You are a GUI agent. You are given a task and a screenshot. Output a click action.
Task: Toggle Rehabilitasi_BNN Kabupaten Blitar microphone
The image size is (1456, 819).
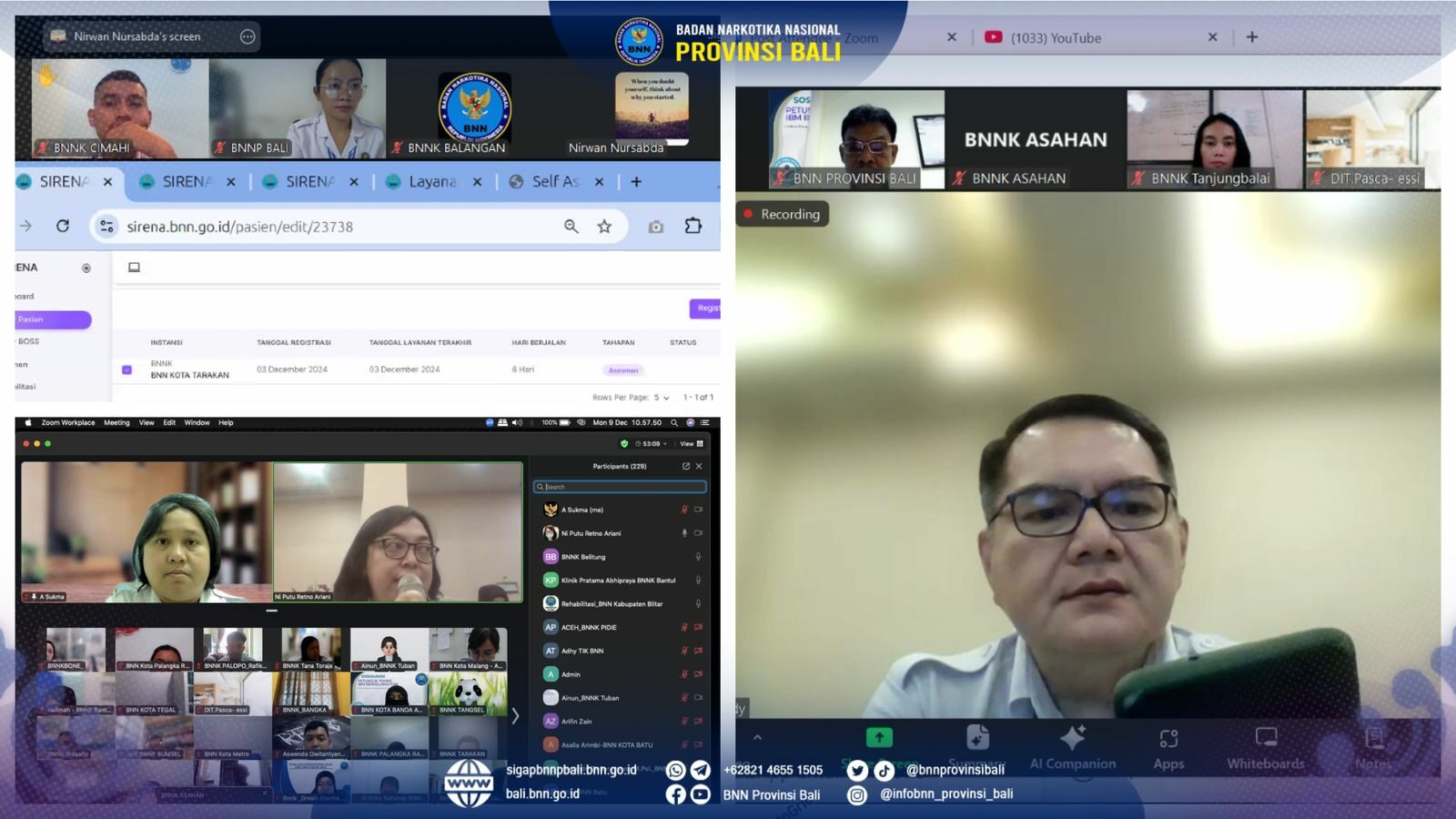coord(698,603)
